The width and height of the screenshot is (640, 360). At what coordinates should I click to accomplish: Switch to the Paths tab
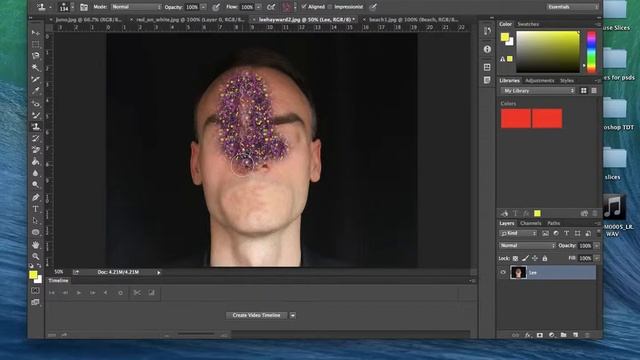click(554, 223)
